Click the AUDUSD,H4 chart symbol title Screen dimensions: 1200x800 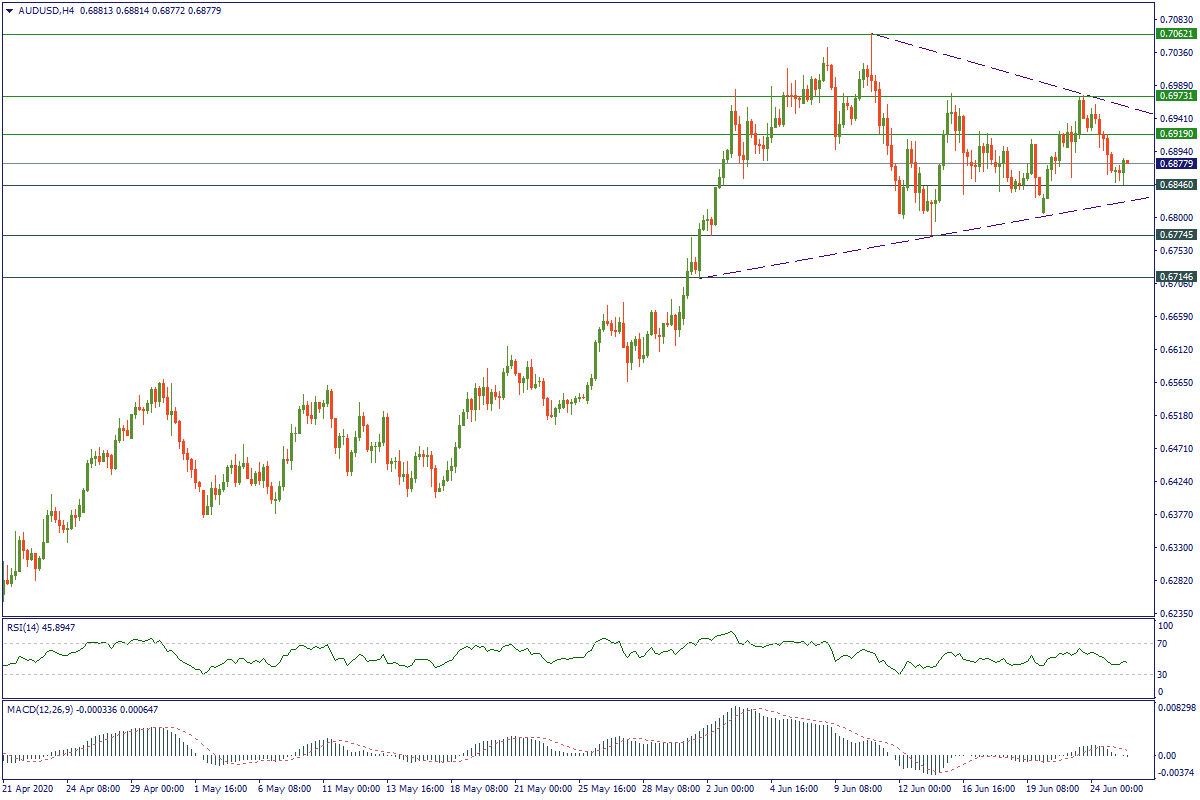point(45,10)
